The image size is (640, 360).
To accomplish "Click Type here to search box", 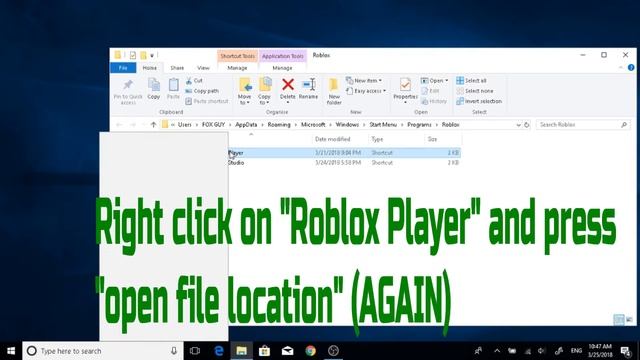I will 102,351.
